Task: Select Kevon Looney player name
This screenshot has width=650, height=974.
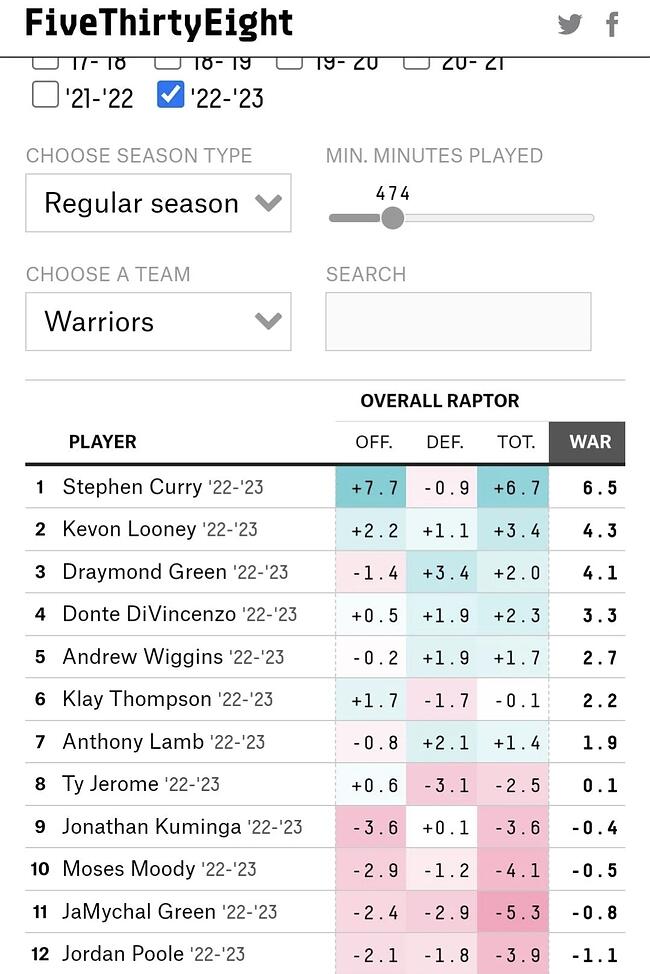Action: pos(129,529)
